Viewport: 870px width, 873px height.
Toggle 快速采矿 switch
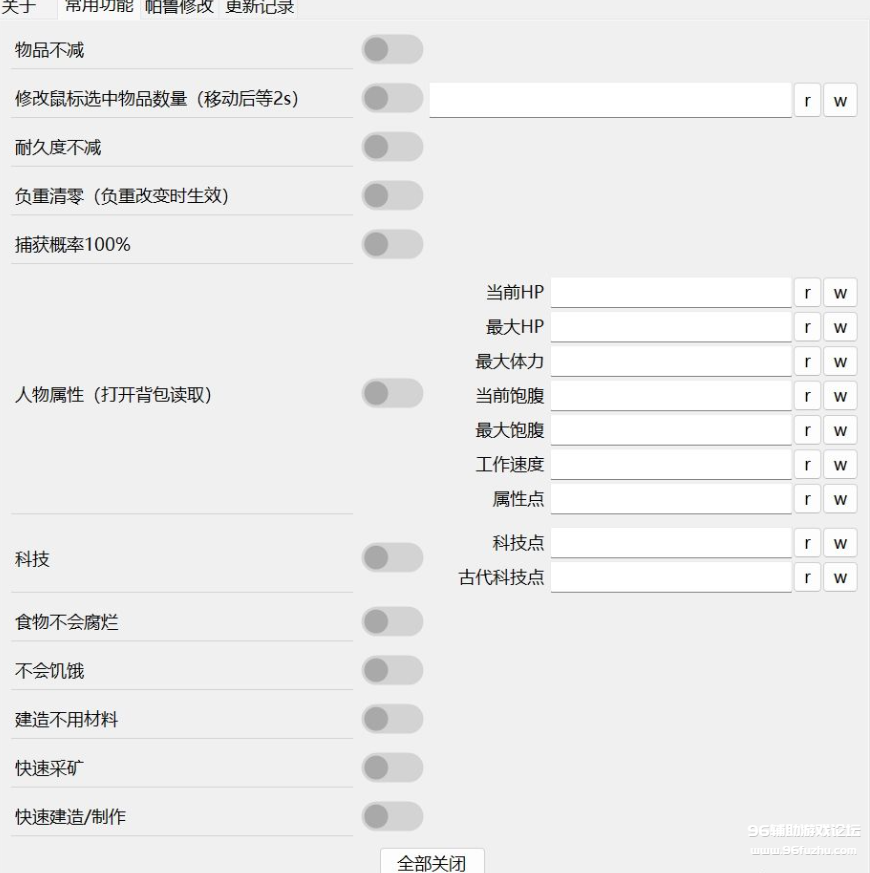coord(392,768)
